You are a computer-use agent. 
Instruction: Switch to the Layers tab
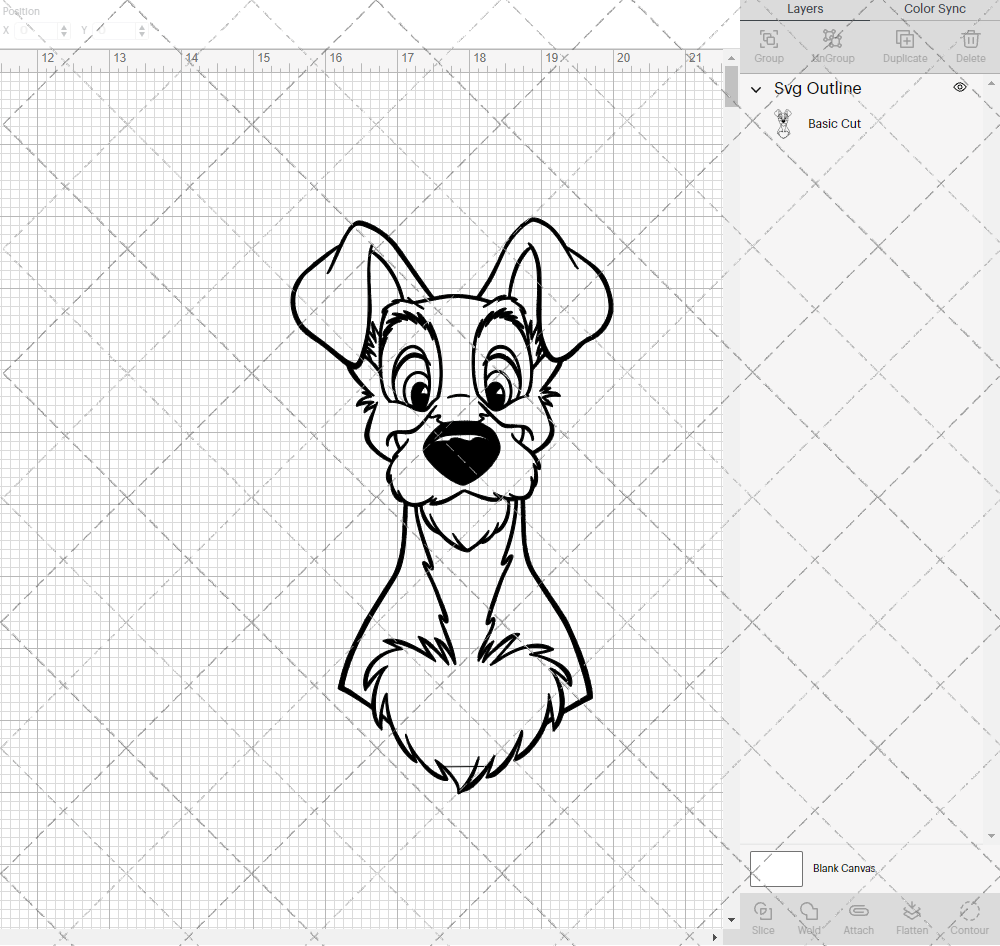click(805, 9)
